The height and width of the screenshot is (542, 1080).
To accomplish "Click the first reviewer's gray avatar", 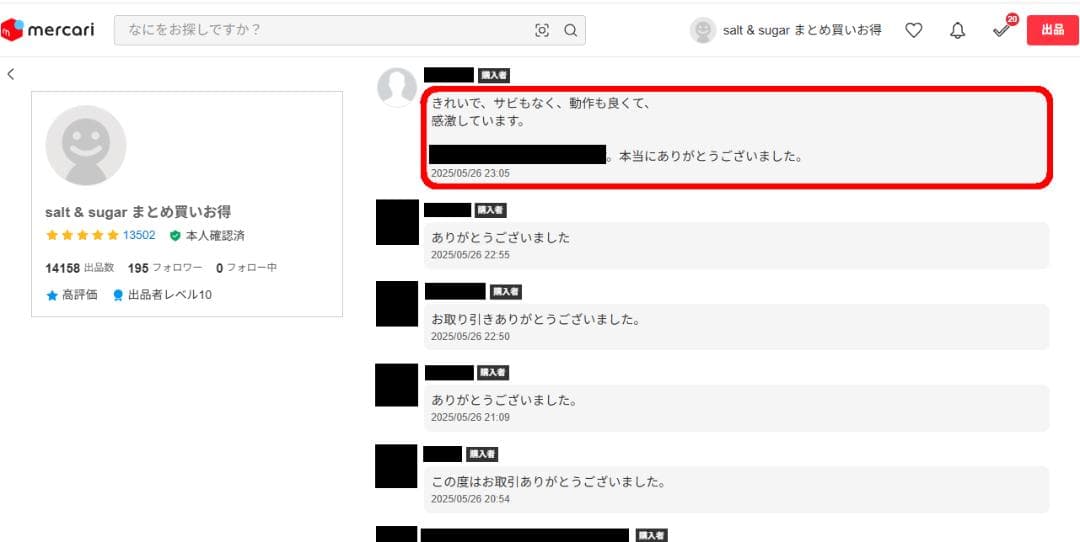I will coord(396,87).
